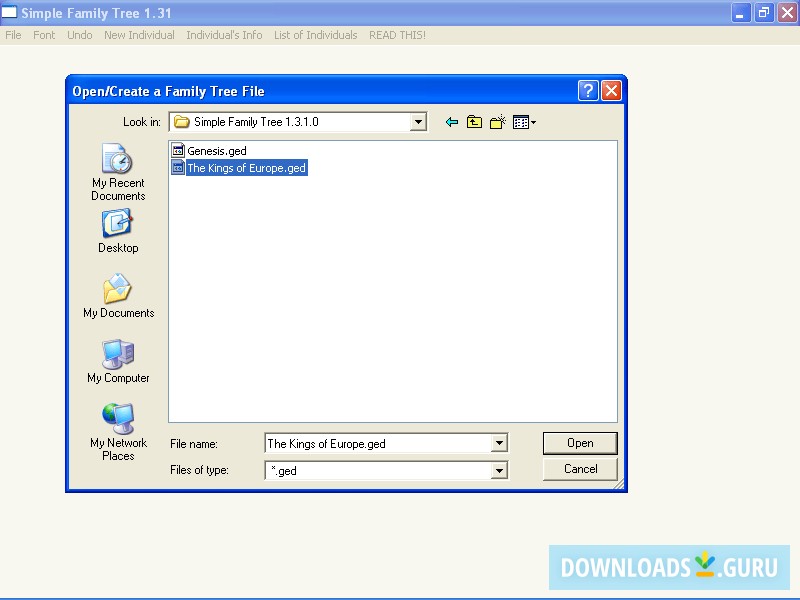This screenshot has width=800, height=600.
Task: Open the View Menu icon
Action: coord(521,121)
